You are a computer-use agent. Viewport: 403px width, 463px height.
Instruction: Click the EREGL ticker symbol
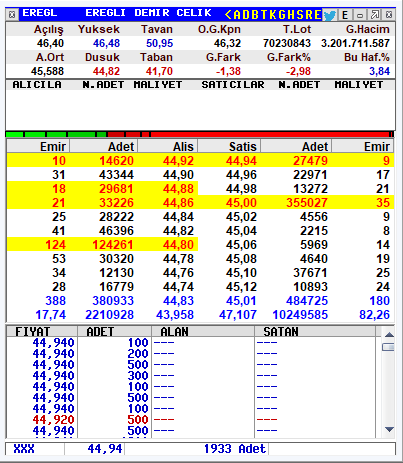point(39,13)
